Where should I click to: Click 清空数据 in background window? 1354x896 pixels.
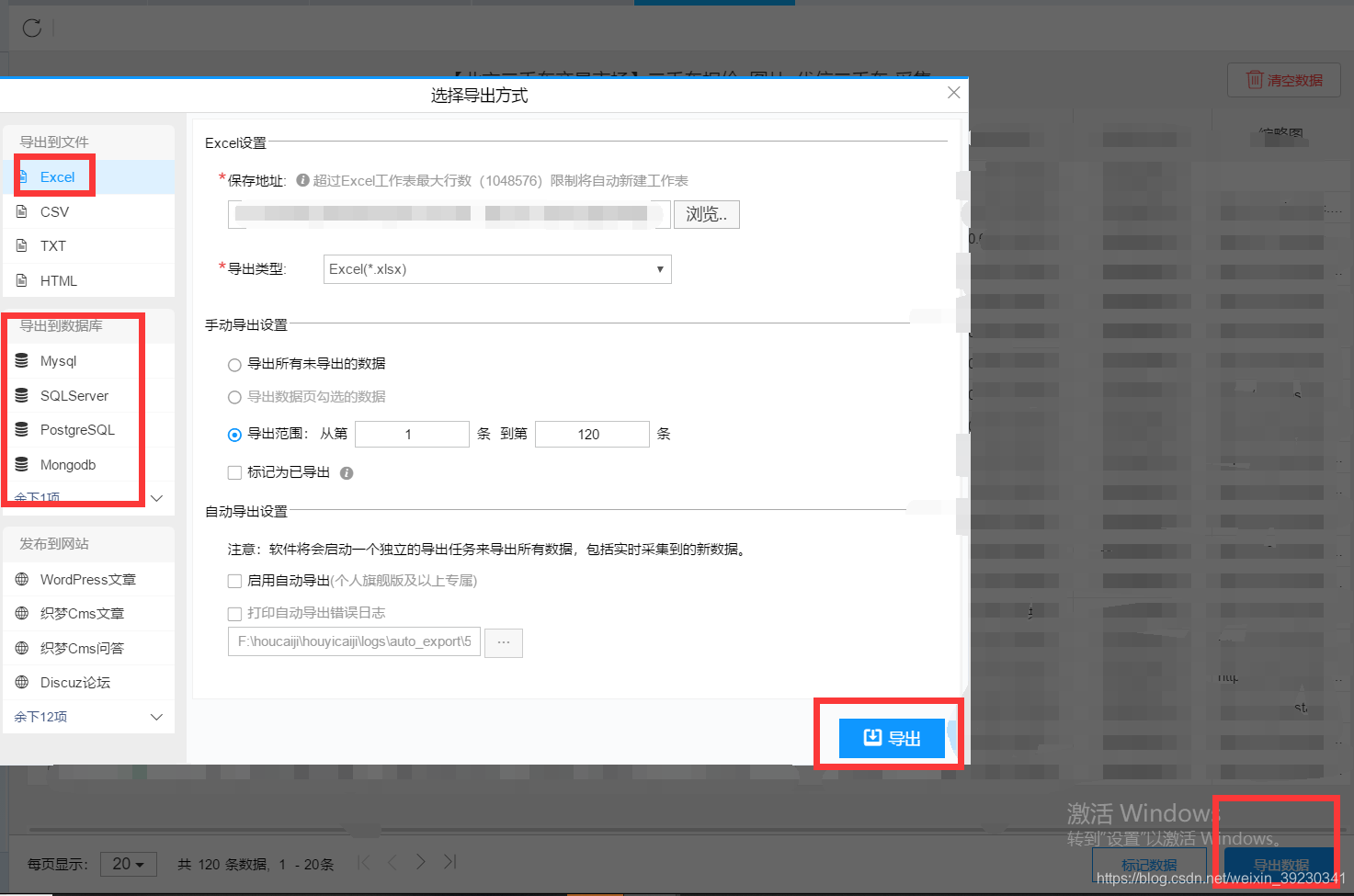point(1284,80)
